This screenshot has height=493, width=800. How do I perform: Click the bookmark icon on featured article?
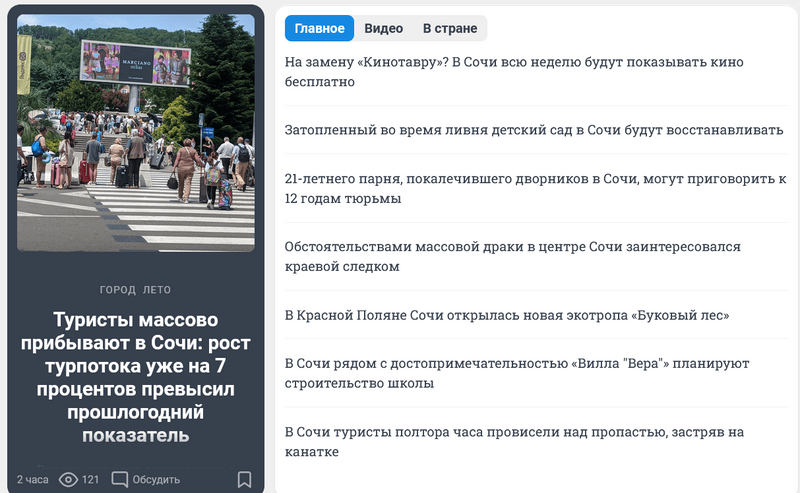244,479
